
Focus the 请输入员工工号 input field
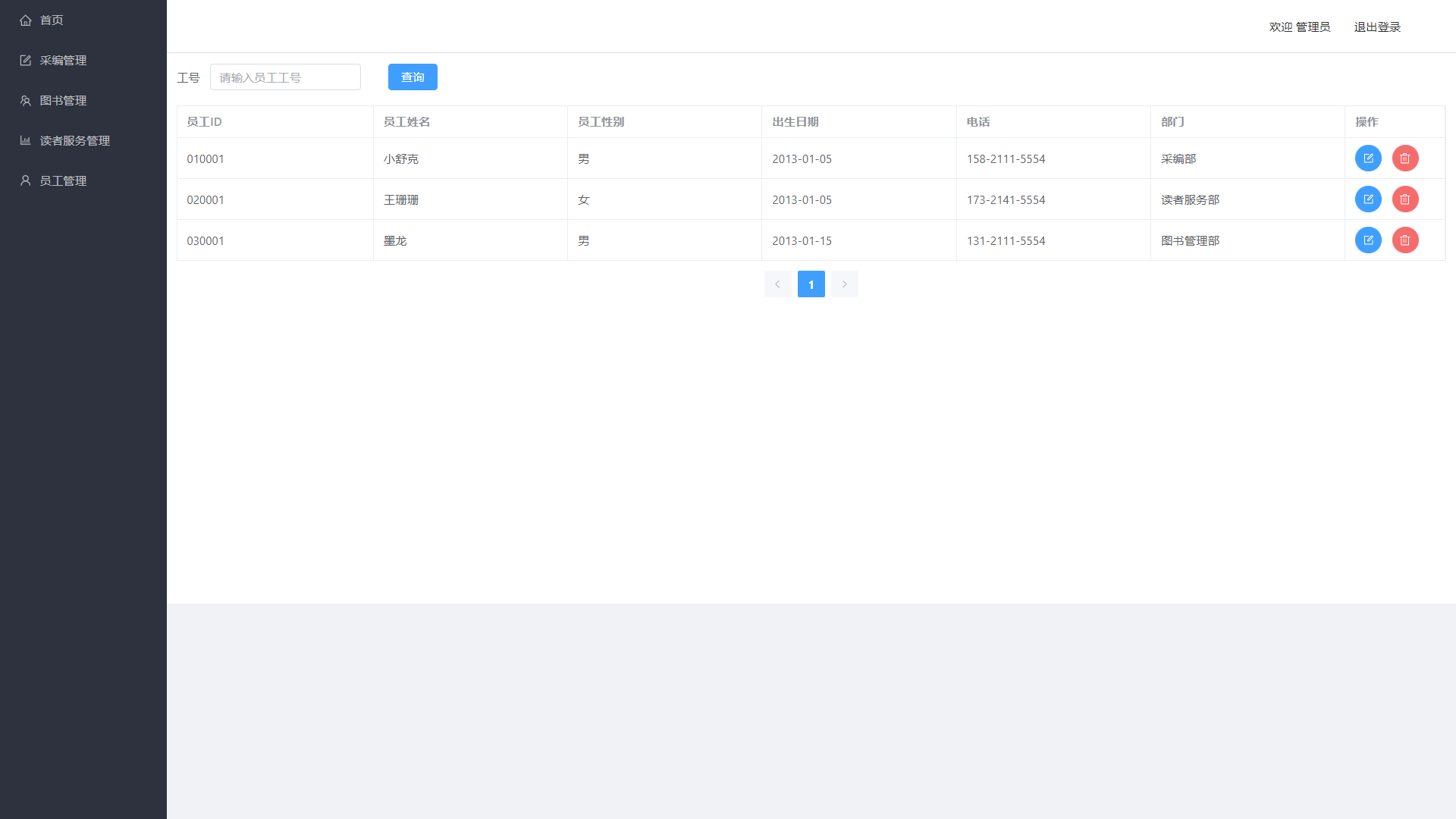285,77
